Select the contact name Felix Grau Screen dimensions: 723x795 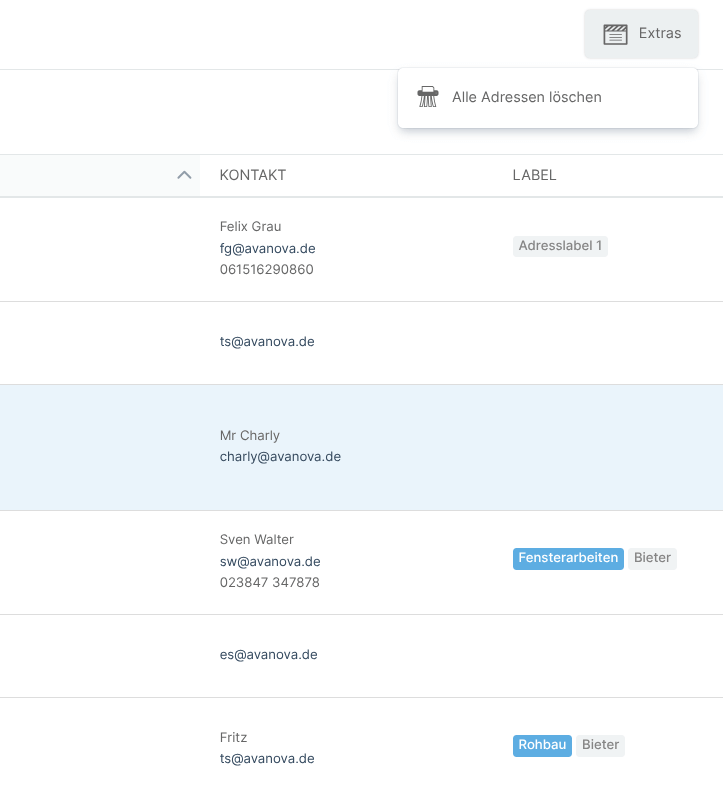(x=250, y=226)
